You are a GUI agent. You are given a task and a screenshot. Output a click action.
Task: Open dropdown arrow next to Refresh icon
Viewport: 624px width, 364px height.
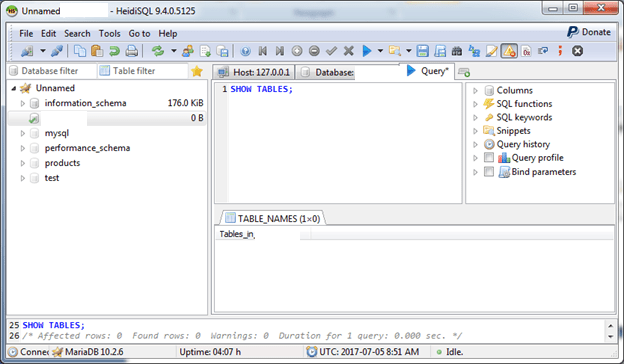coord(174,51)
